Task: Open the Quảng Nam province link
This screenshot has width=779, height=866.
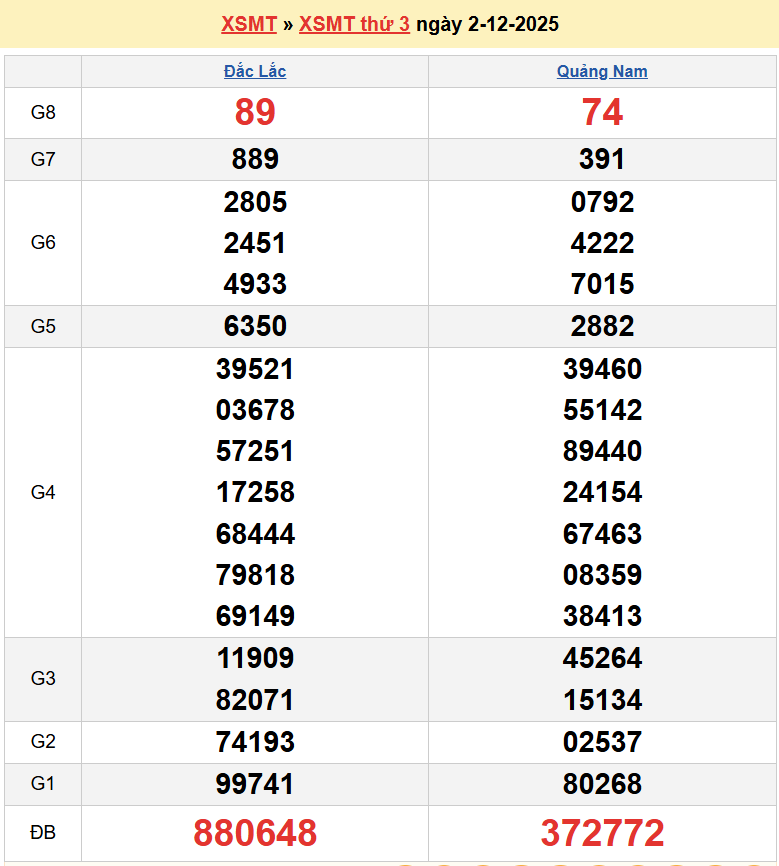Action: pyautogui.click(x=602, y=71)
